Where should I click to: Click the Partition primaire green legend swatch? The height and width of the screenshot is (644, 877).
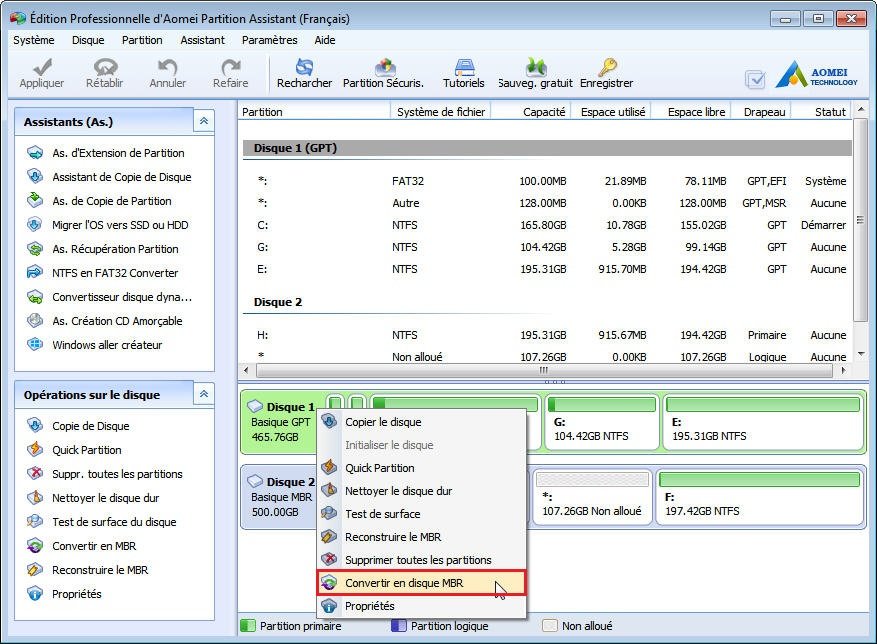tap(248, 626)
